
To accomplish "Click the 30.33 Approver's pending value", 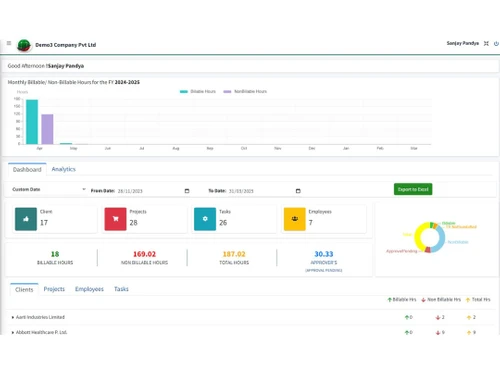I will click(324, 254).
